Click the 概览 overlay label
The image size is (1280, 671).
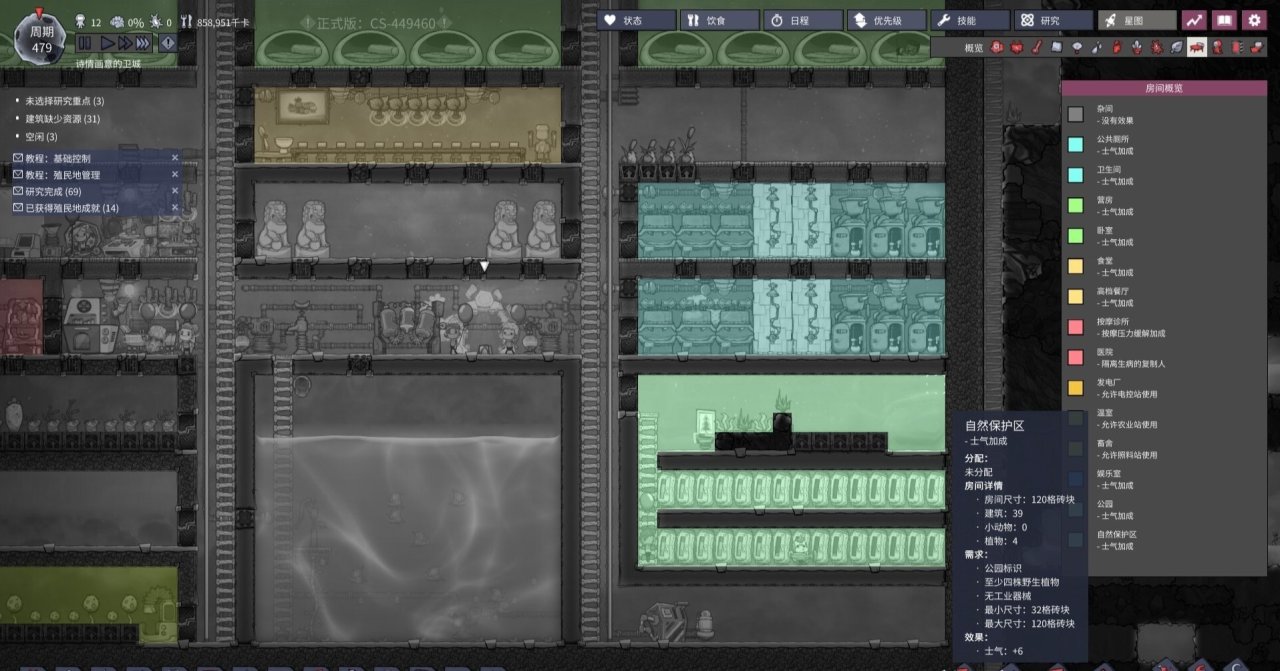click(x=973, y=47)
